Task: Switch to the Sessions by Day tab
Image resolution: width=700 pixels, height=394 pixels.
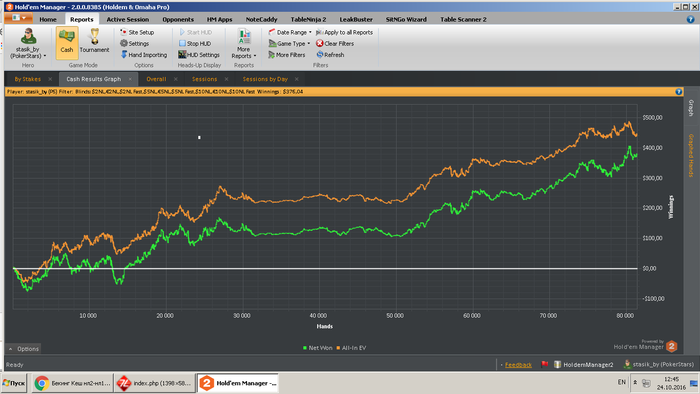Action: point(265,79)
